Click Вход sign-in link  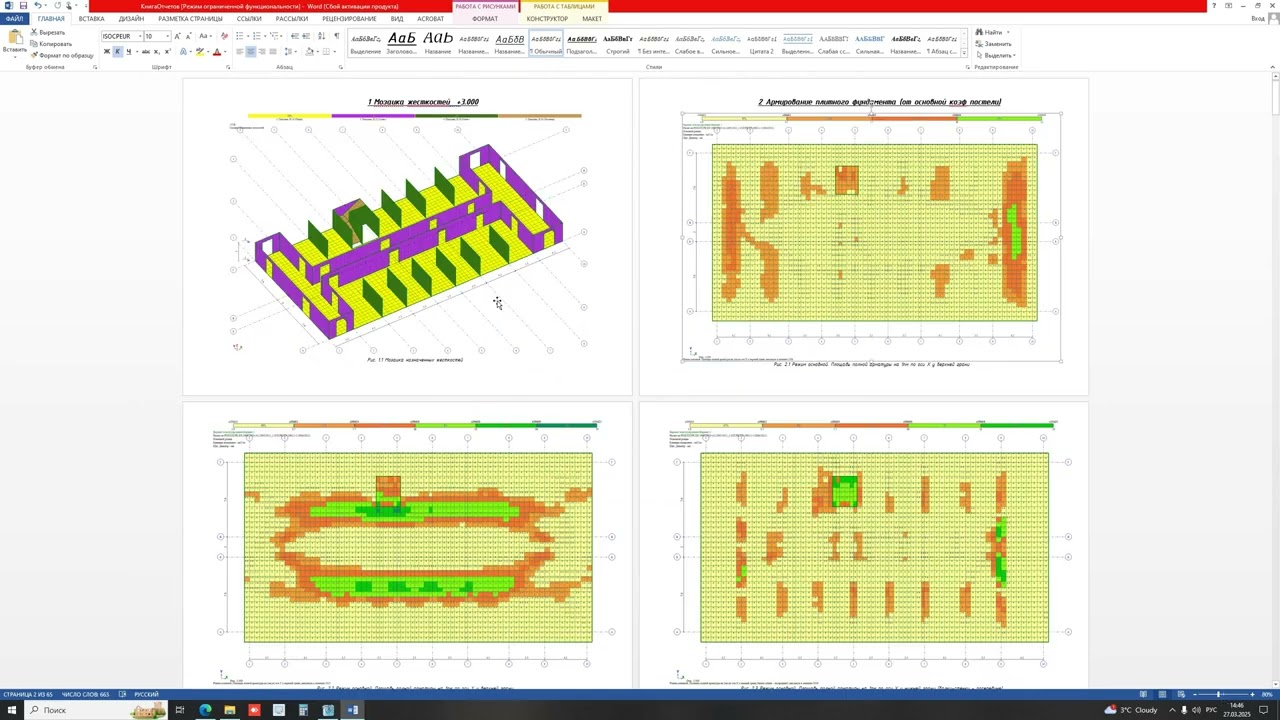1258,19
